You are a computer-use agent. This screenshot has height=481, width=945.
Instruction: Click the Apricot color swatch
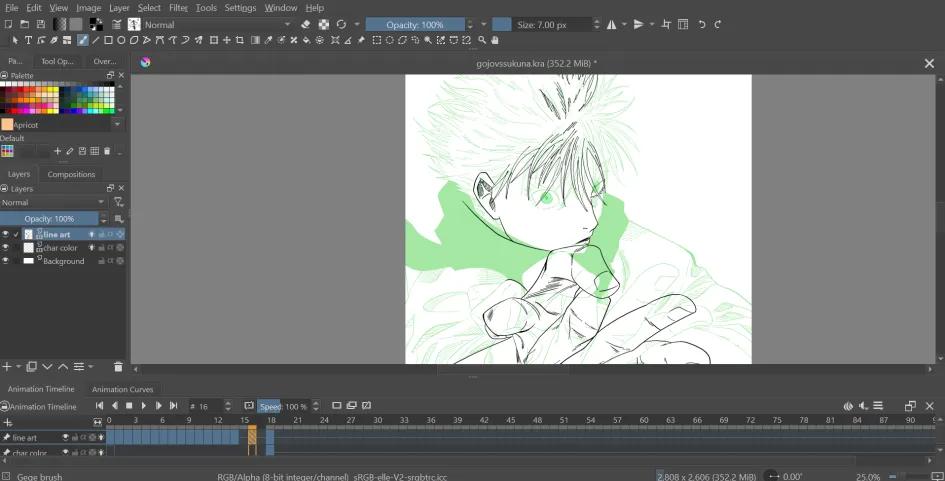point(7,125)
